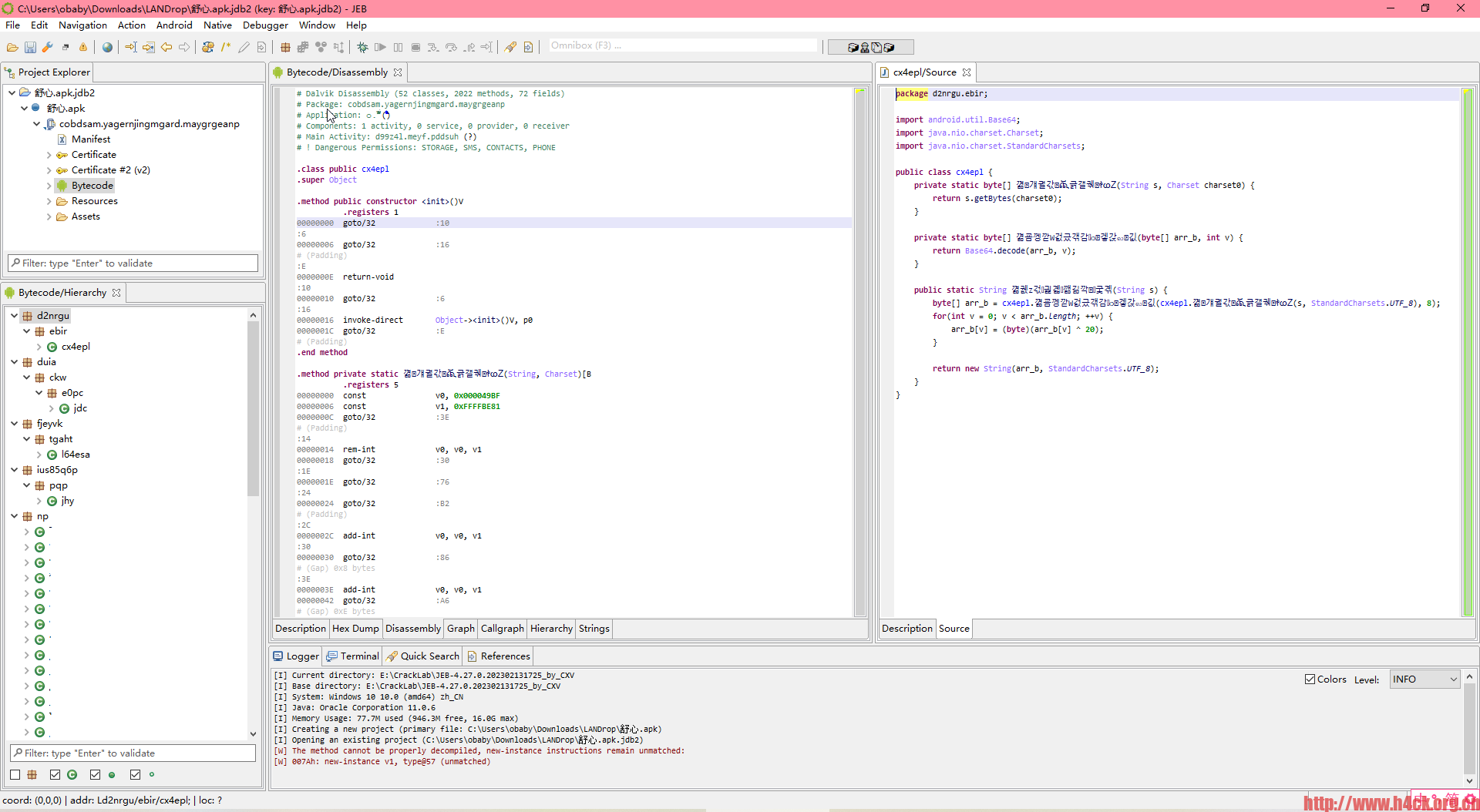Screen dimensions: 1480x812
Task: Click the save floppy disk icon
Action: click(30, 48)
